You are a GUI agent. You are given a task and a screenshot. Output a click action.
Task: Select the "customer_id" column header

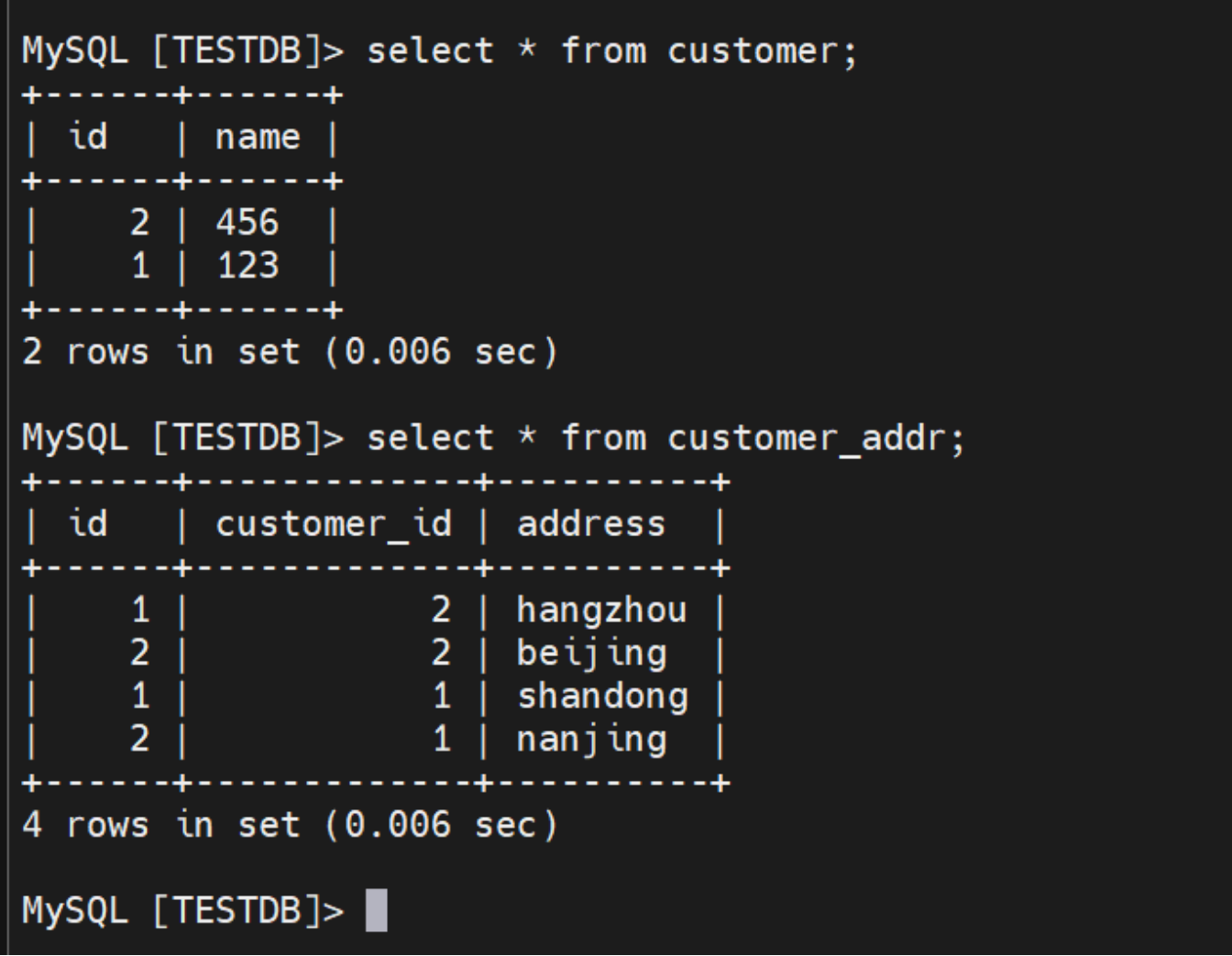333,524
